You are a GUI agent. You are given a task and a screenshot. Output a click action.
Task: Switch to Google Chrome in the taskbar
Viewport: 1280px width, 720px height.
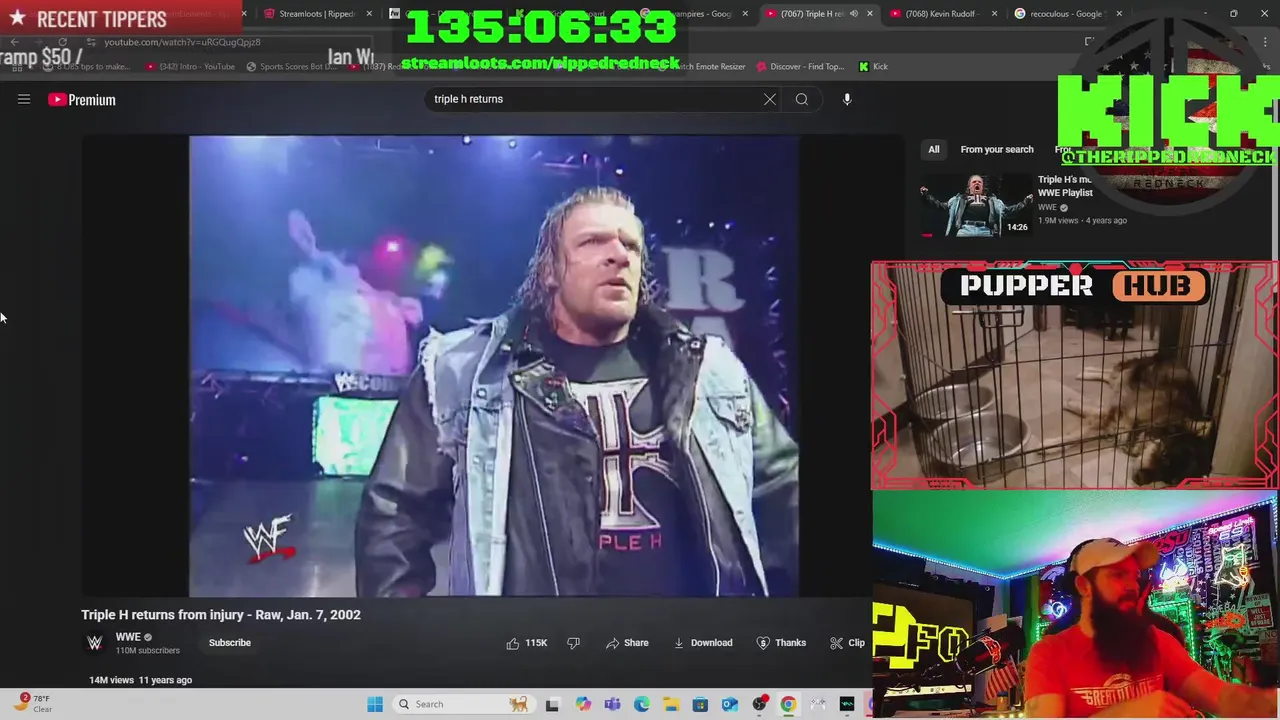point(788,704)
